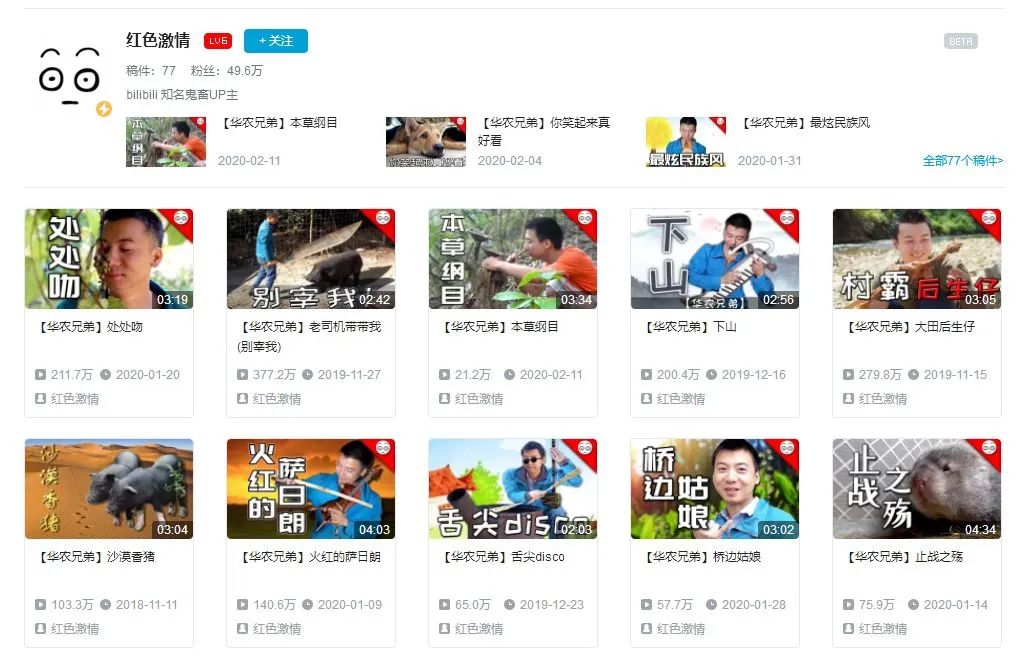The image size is (1016, 658).
Task: Click the clock icon beside 2019-12-23
Action: (509, 605)
